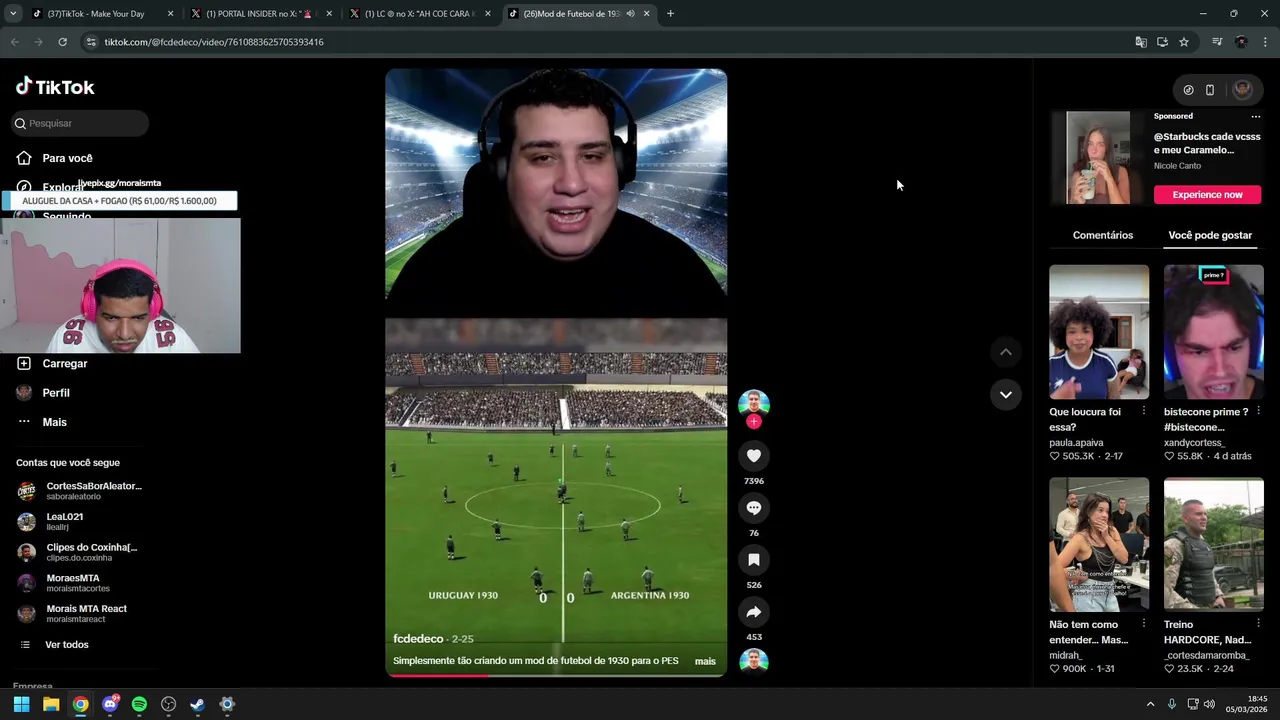Open the Clipes do Coxinha followed account
This screenshot has width=1280, height=720.
79,552
